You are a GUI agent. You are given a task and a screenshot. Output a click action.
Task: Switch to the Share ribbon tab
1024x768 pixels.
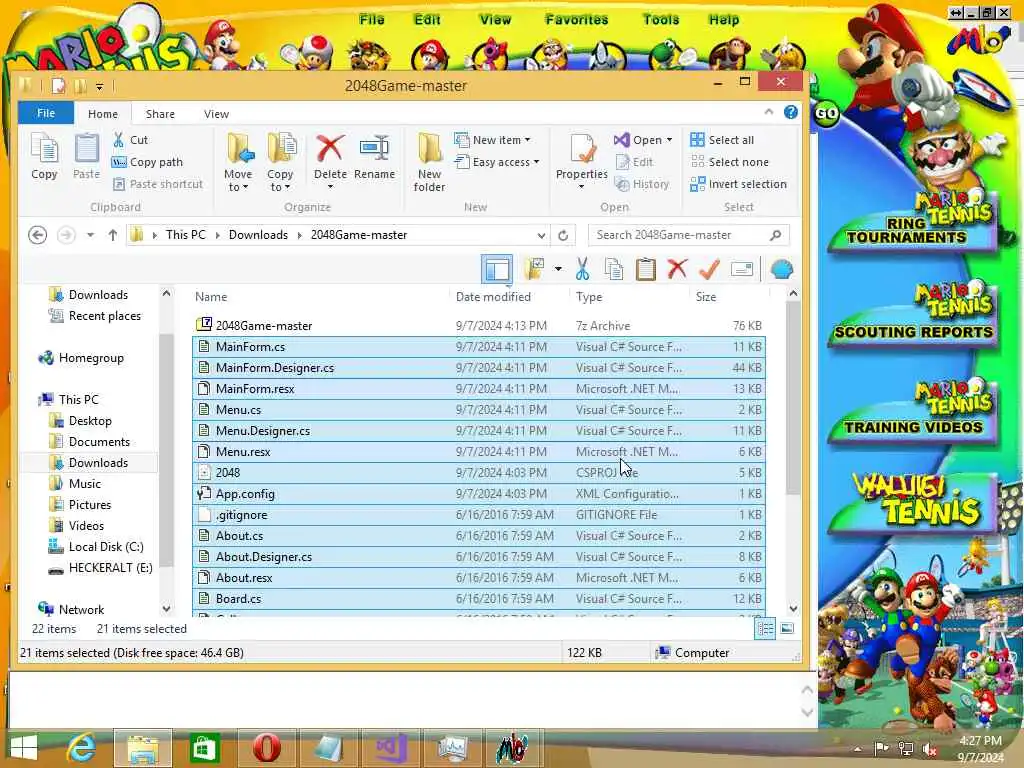[160, 114]
